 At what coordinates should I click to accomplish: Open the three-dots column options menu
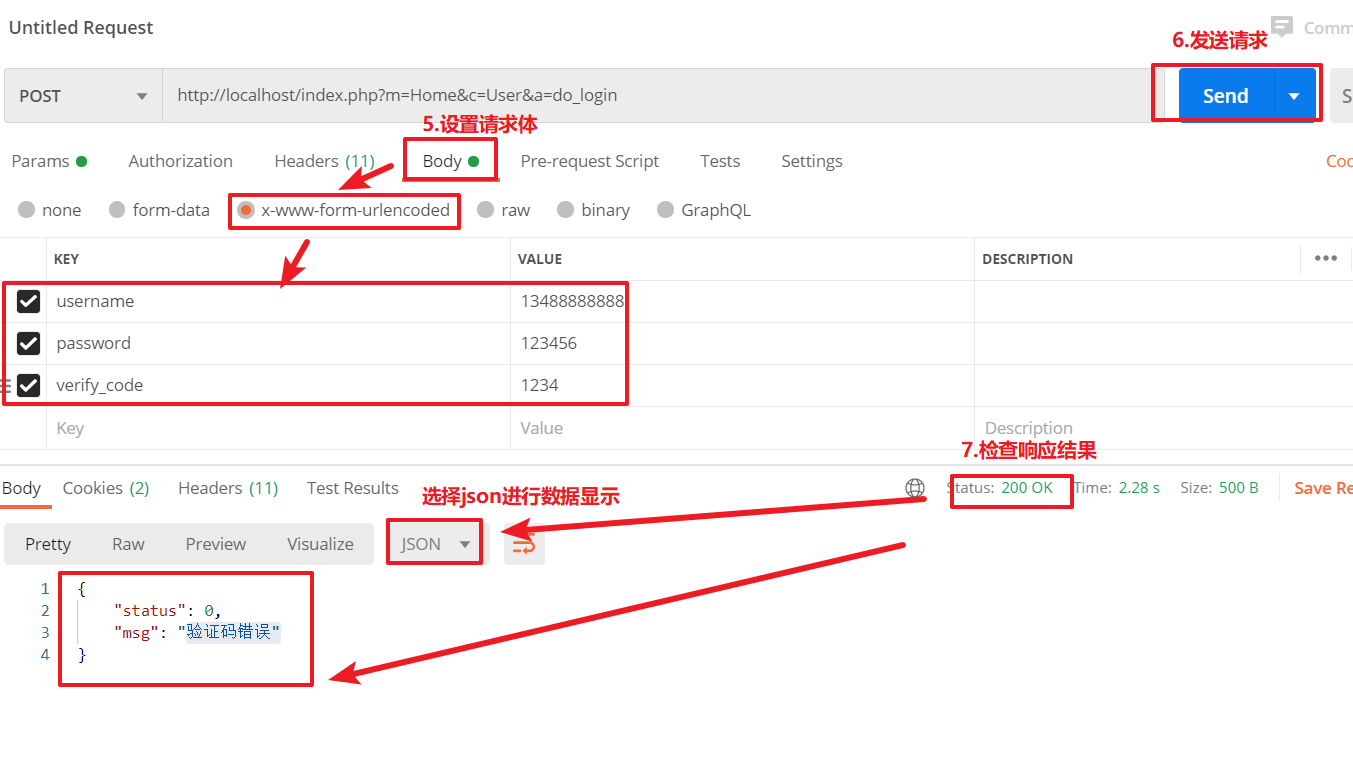tap(1326, 258)
